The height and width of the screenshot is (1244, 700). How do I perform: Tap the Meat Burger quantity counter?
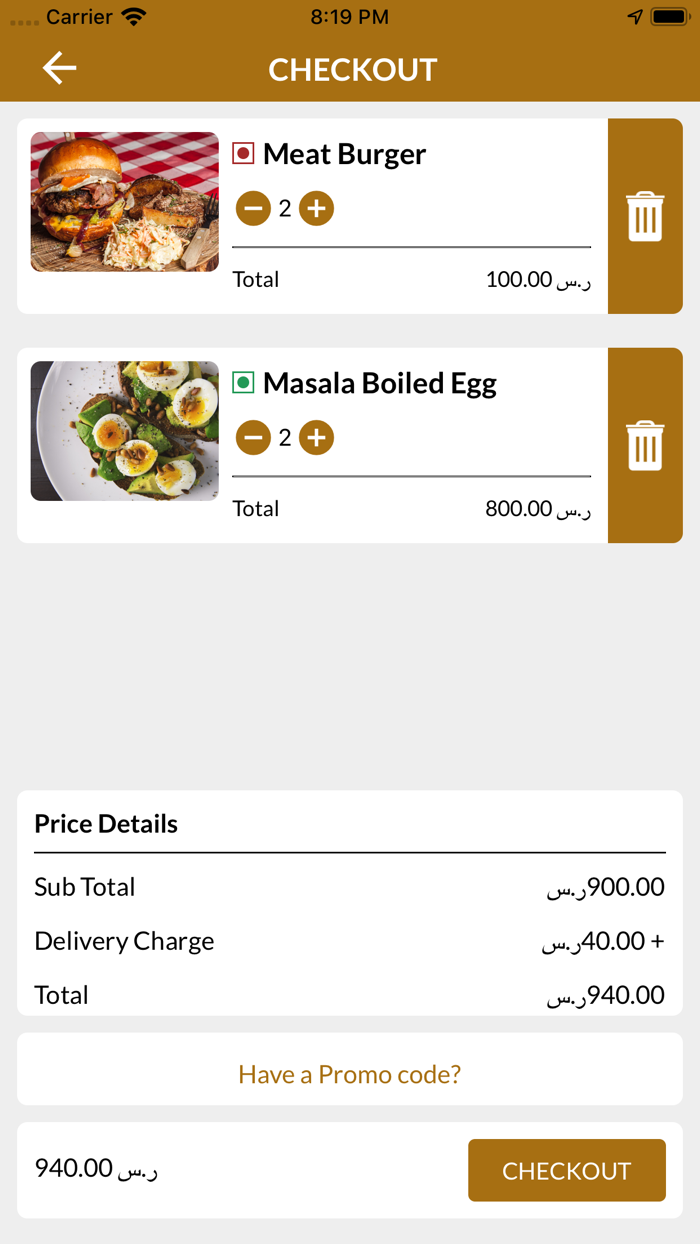[x=284, y=208]
